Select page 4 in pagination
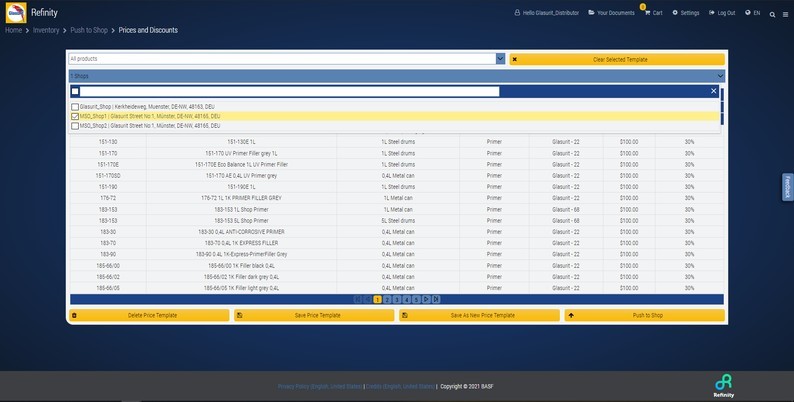Viewport: 794px width, 402px height. pos(407,300)
